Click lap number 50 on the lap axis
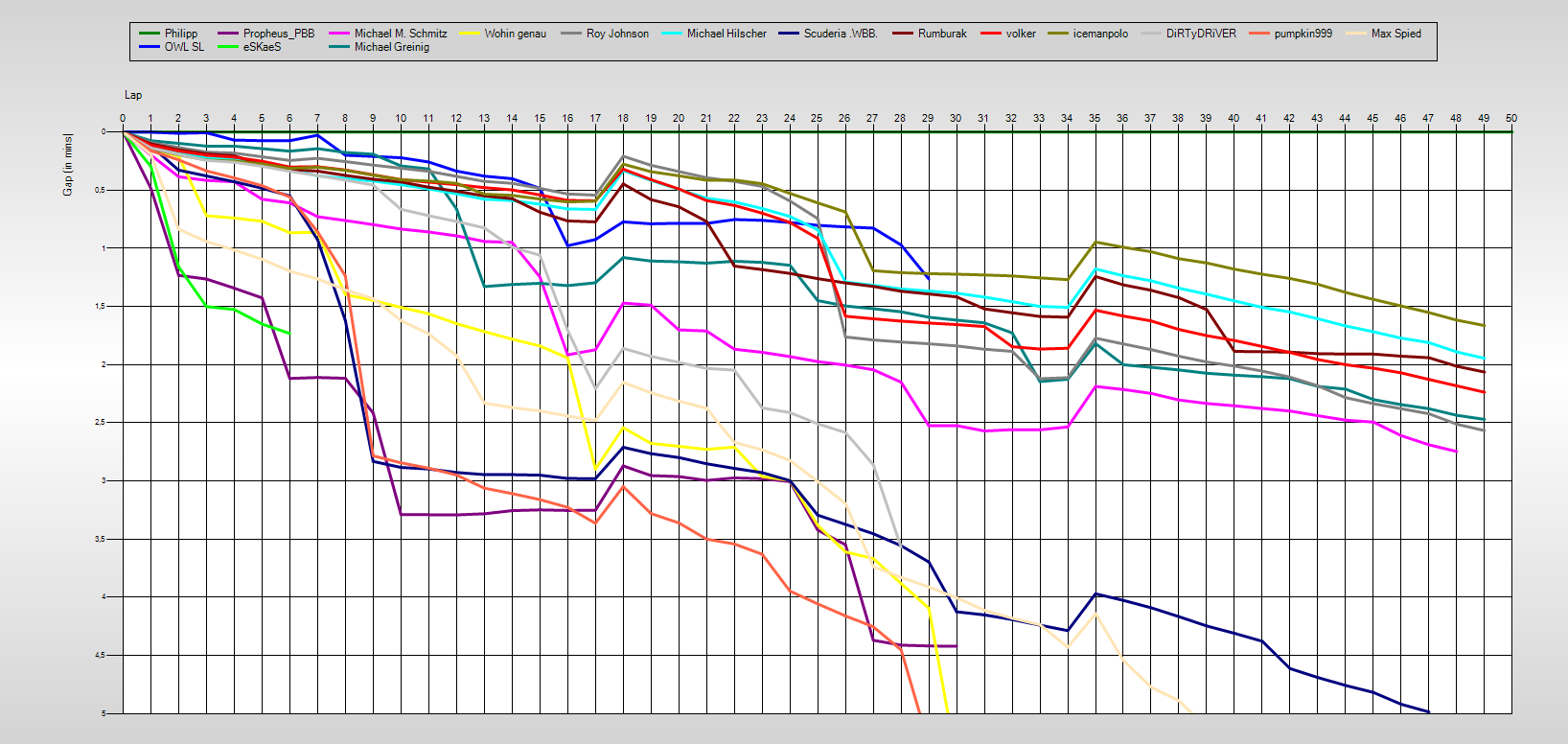 1511,119
